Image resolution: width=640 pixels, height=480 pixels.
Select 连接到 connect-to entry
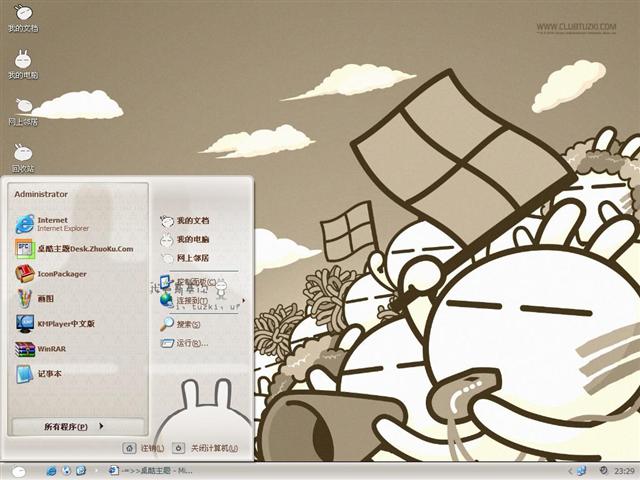(184, 300)
